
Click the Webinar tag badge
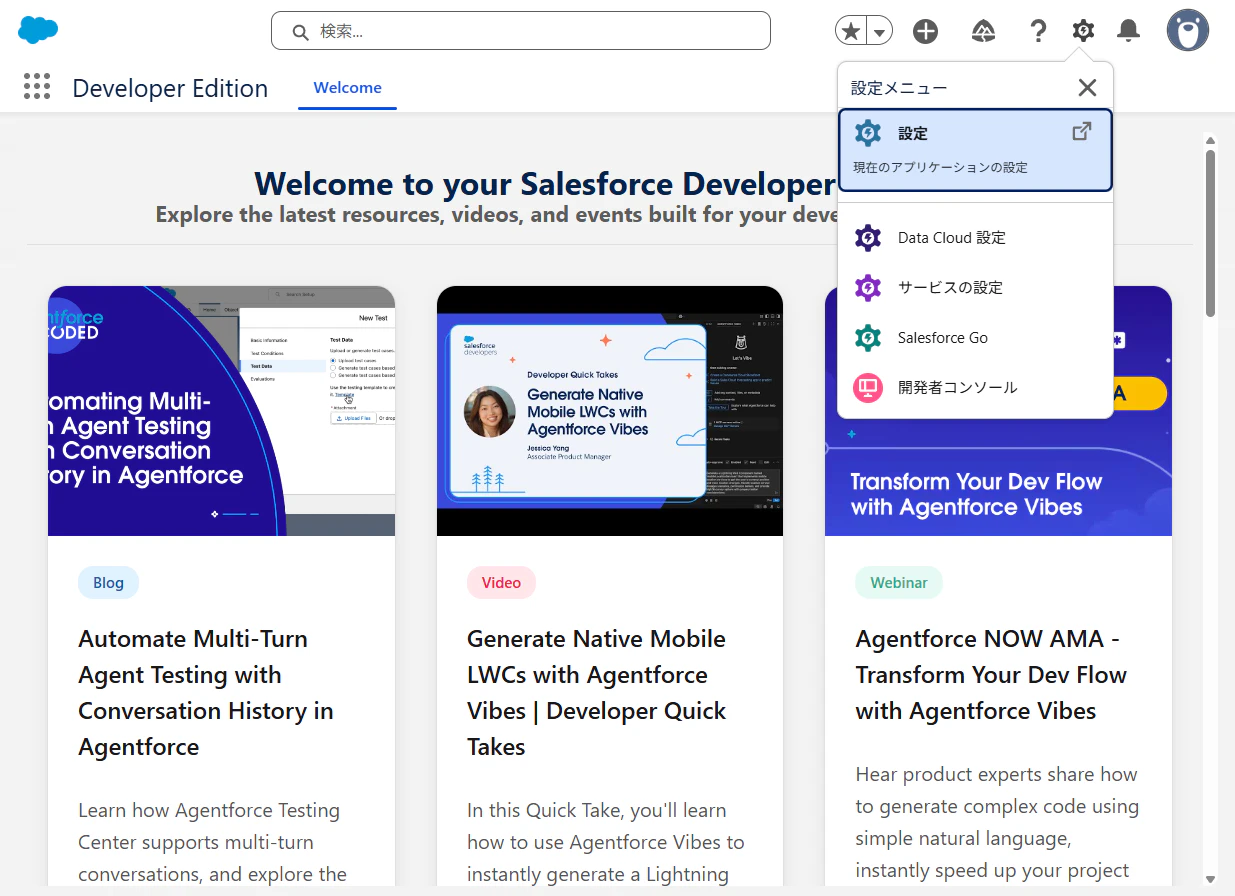pyautogui.click(x=899, y=583)
